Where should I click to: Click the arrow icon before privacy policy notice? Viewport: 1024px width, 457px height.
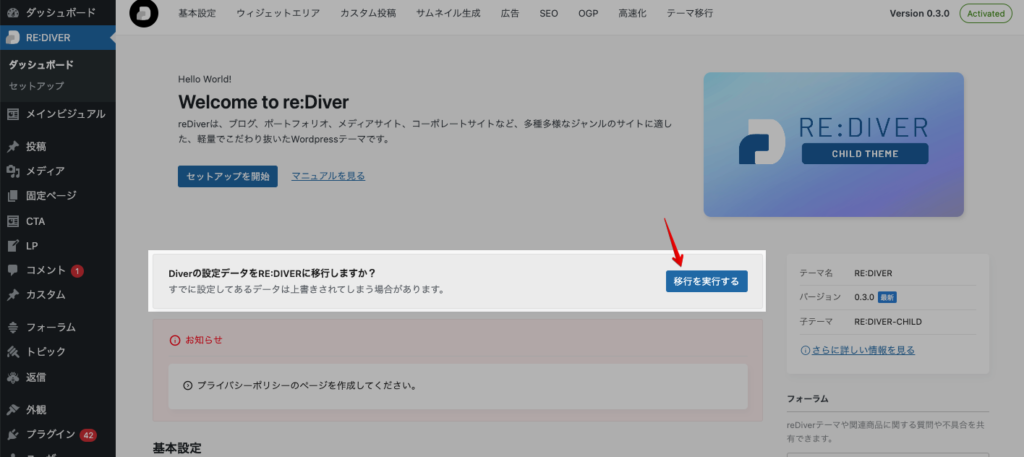pyautogui.click(x=188, y=386)
